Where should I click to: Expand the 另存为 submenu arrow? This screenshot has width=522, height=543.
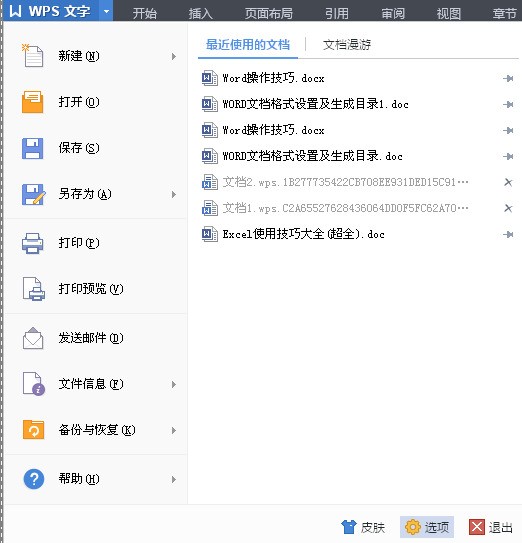coord(174,195)
